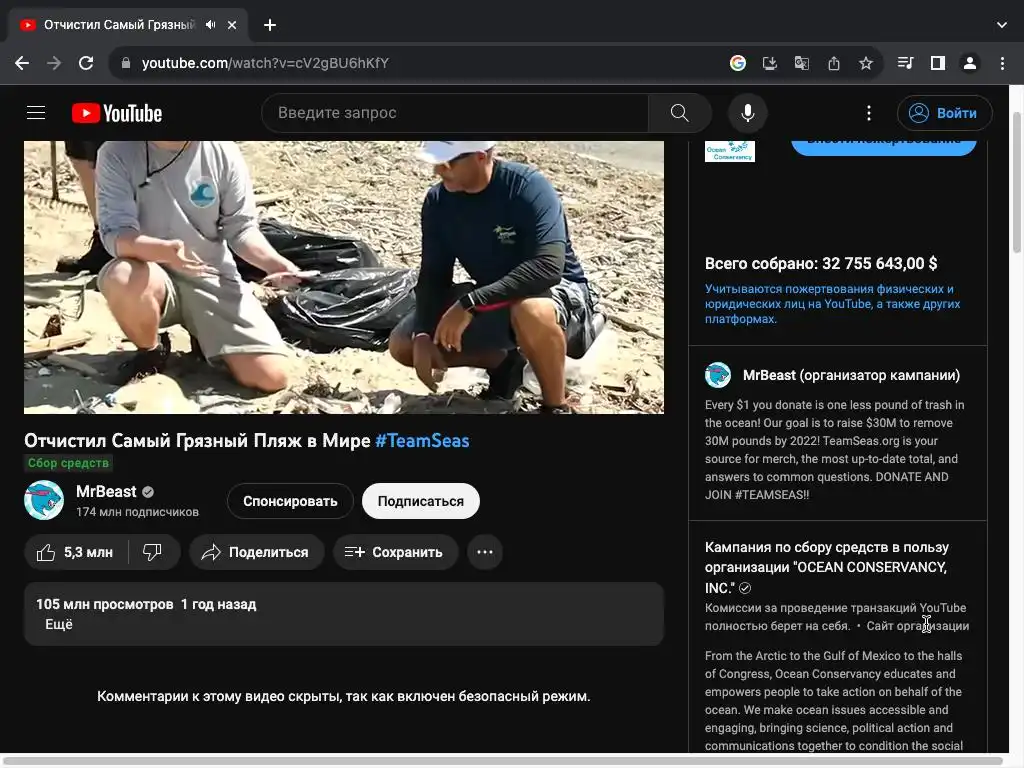Open Chrome three-dot menu
The height and width of the screenshot is (768, 1024).
(1002, 63)
